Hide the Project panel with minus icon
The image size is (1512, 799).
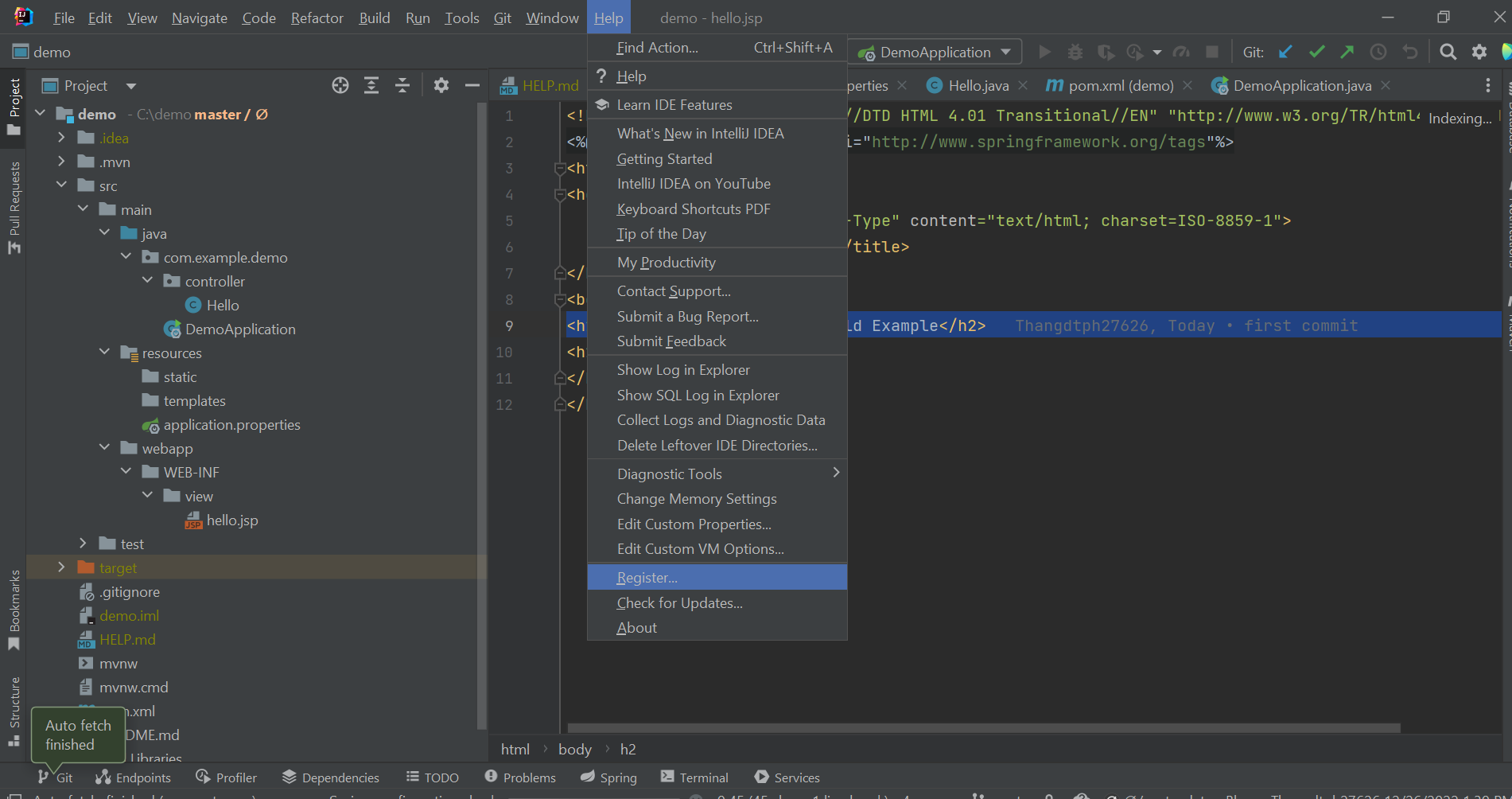[472, 85]
